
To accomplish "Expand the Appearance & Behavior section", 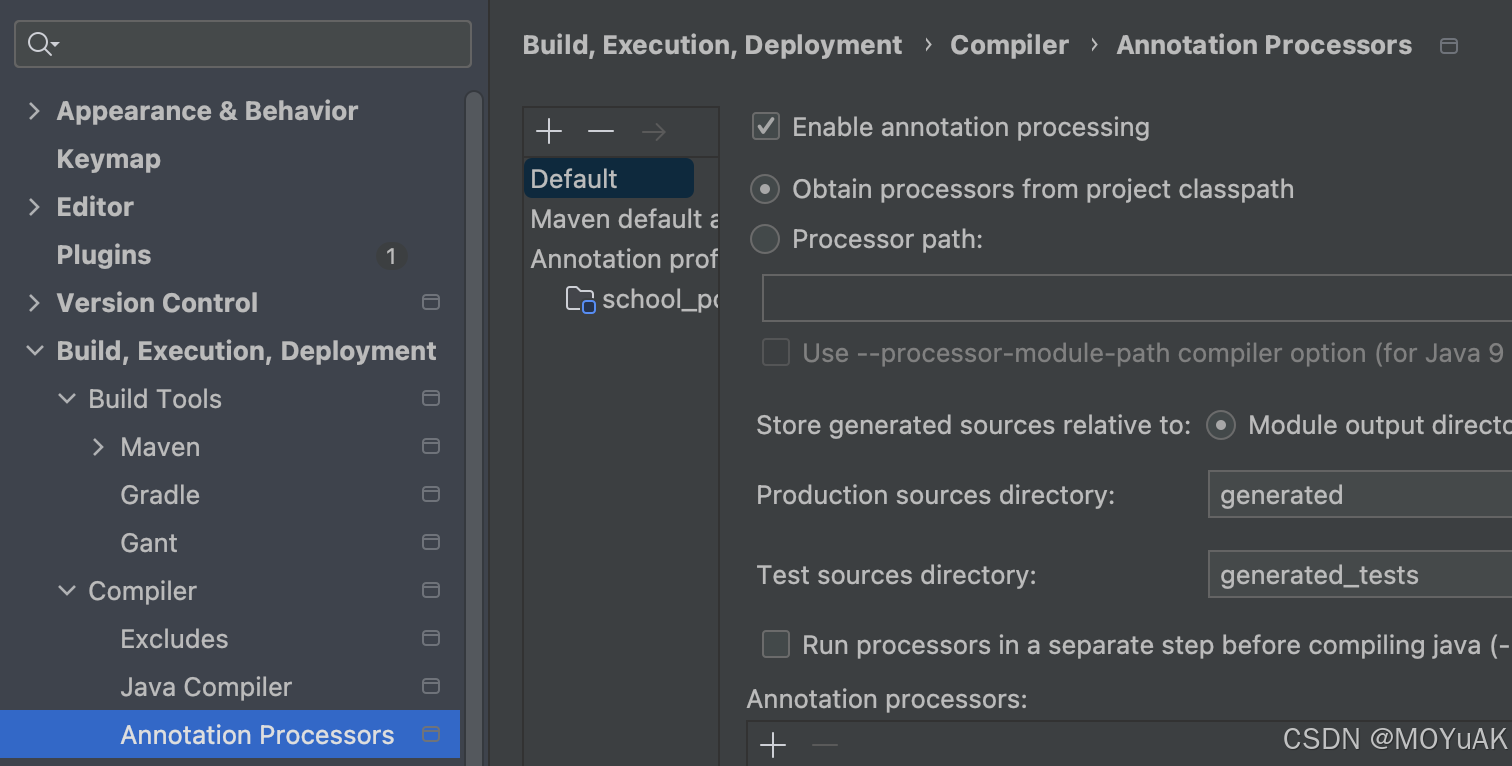I will [x=35, y=111].
